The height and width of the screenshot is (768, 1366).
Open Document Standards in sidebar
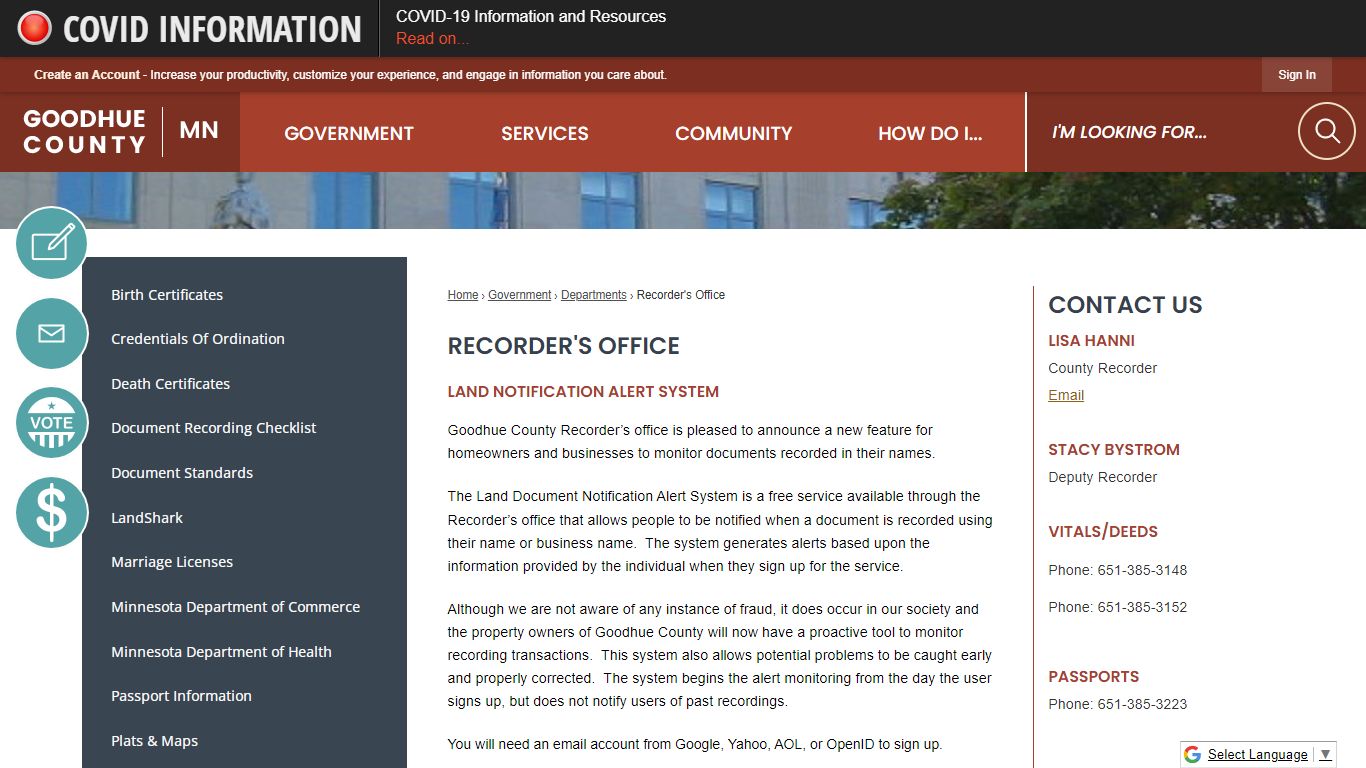182,473
